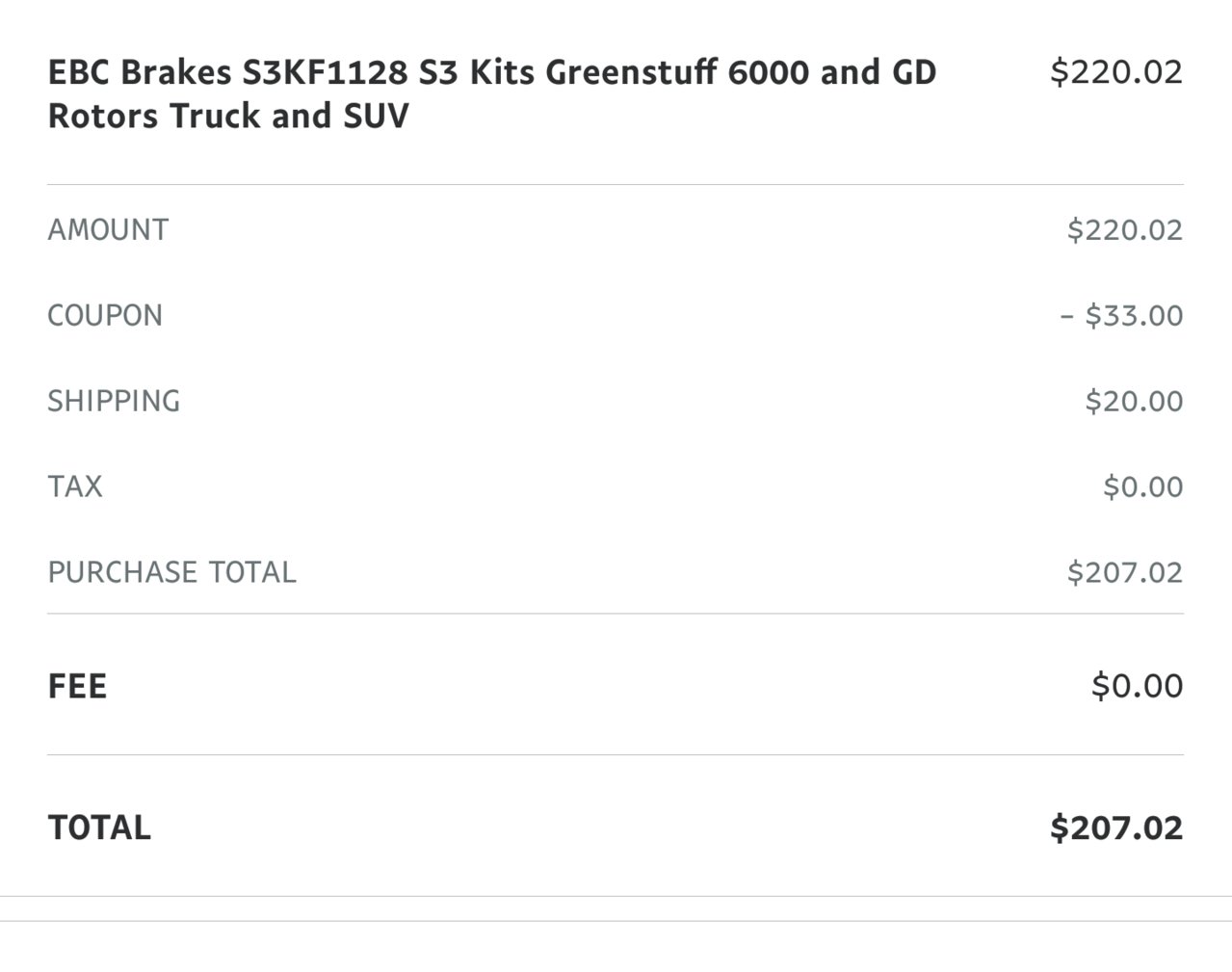The height and width of the screenshot is (972, 1232).
Task: Click the PURCHASE TOTAL label
Action: point(171,572)
